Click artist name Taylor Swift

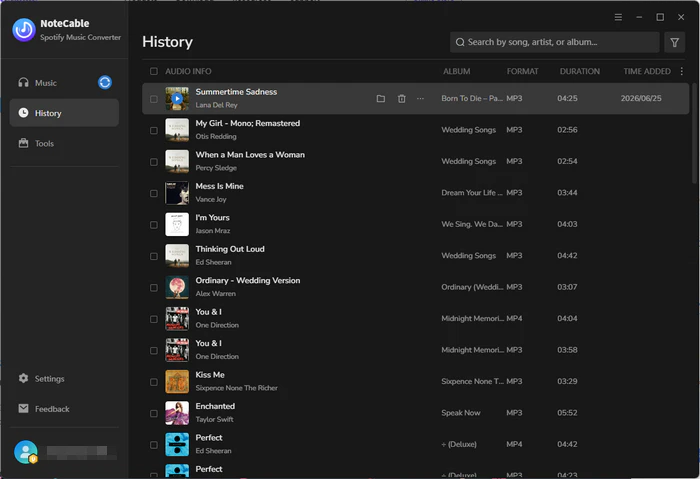coord(214,420)
